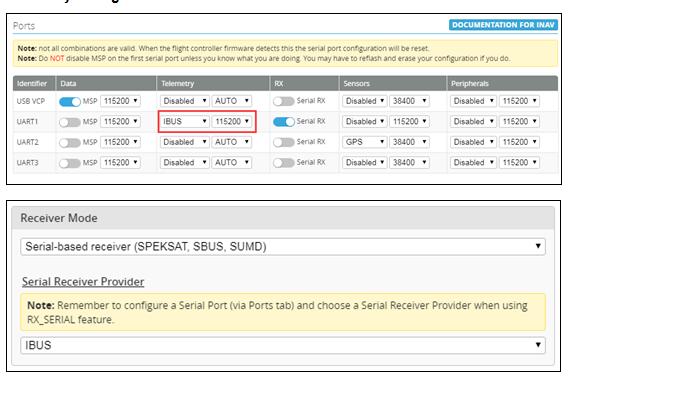Open UART2 MSP baud rate dropdown
This screenshot has height=395, width=678.
[x=120, y=142]
